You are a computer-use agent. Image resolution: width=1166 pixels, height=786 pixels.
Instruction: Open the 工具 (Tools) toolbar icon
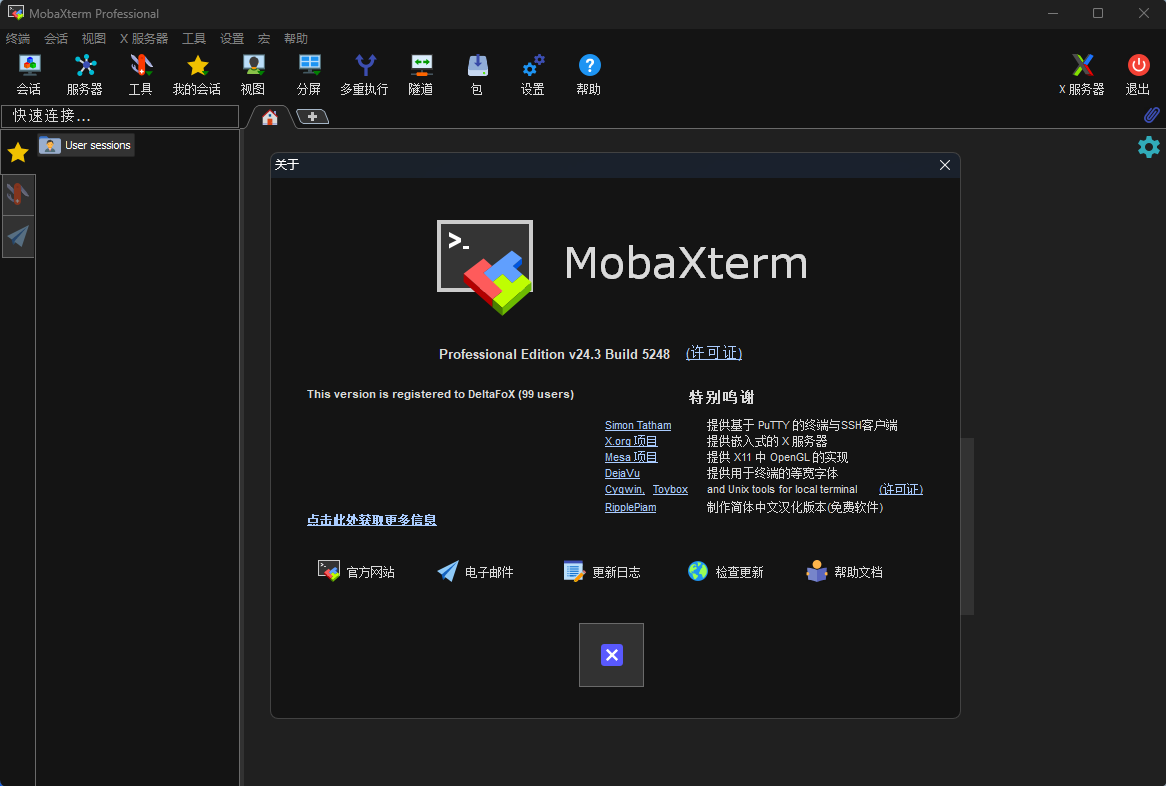click(x=141, y=75)
